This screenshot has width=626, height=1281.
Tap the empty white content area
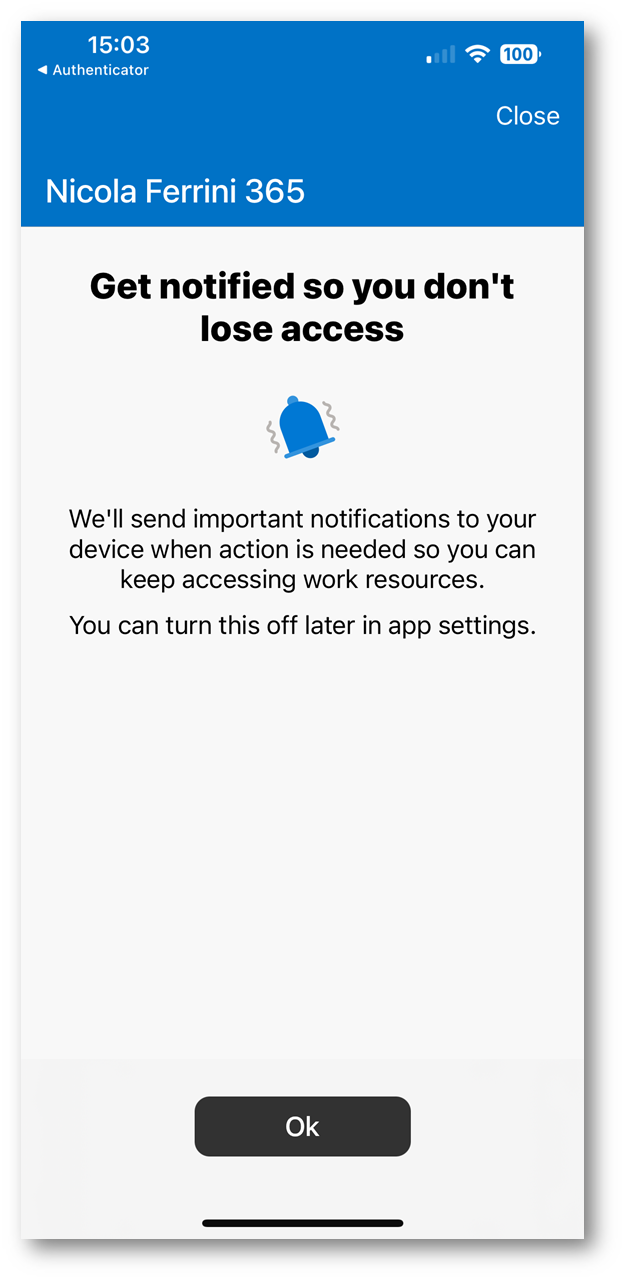[x=302, y=850]
